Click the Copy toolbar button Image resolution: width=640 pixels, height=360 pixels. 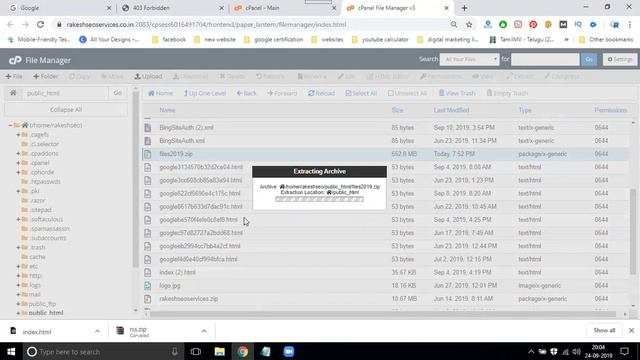79,76
